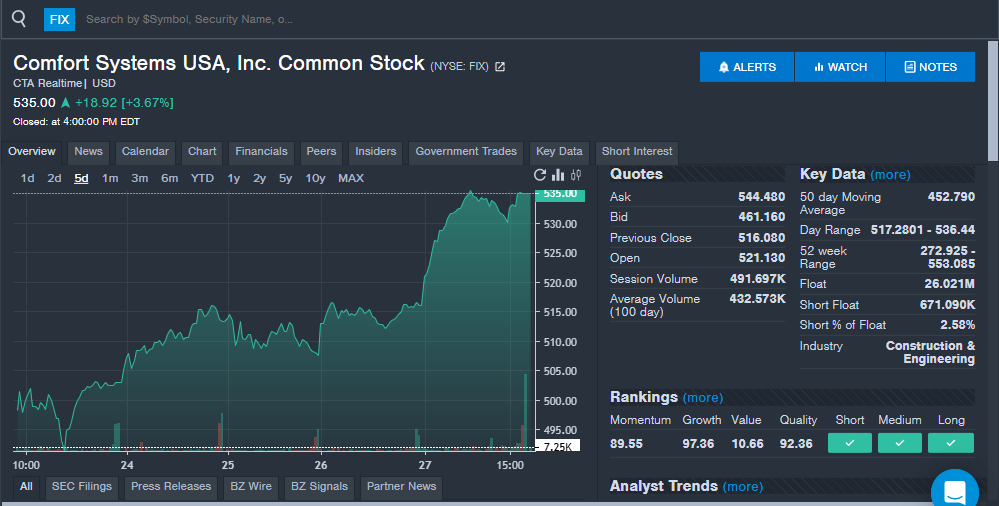999x506 pixels.
Task: Click the chart refresh icon
Action: [540, 175]
